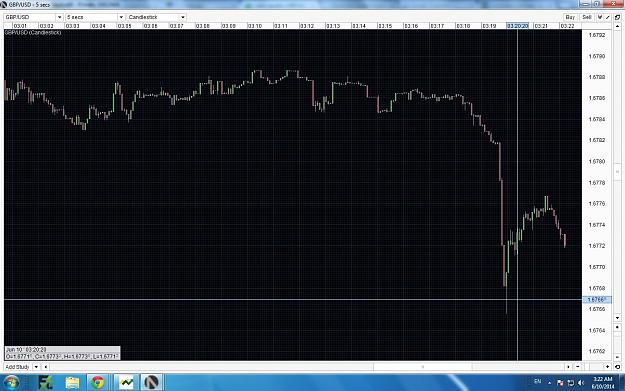
Task: Click the GBP/USD (Candlestick) chart title
Action: (33, 32)
